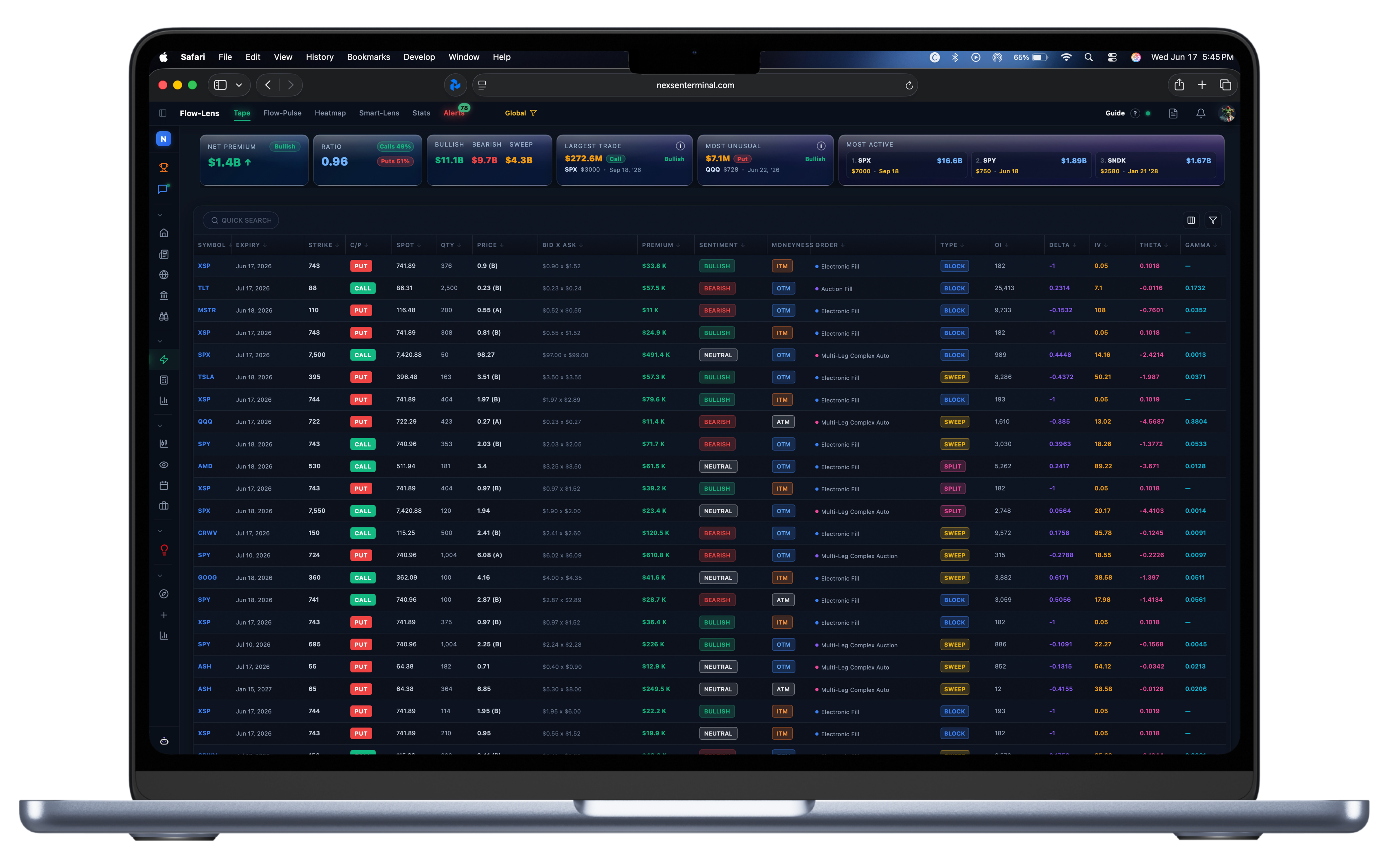
Task: Open the Develop menu in menu bar
Action: coord(419,57)
